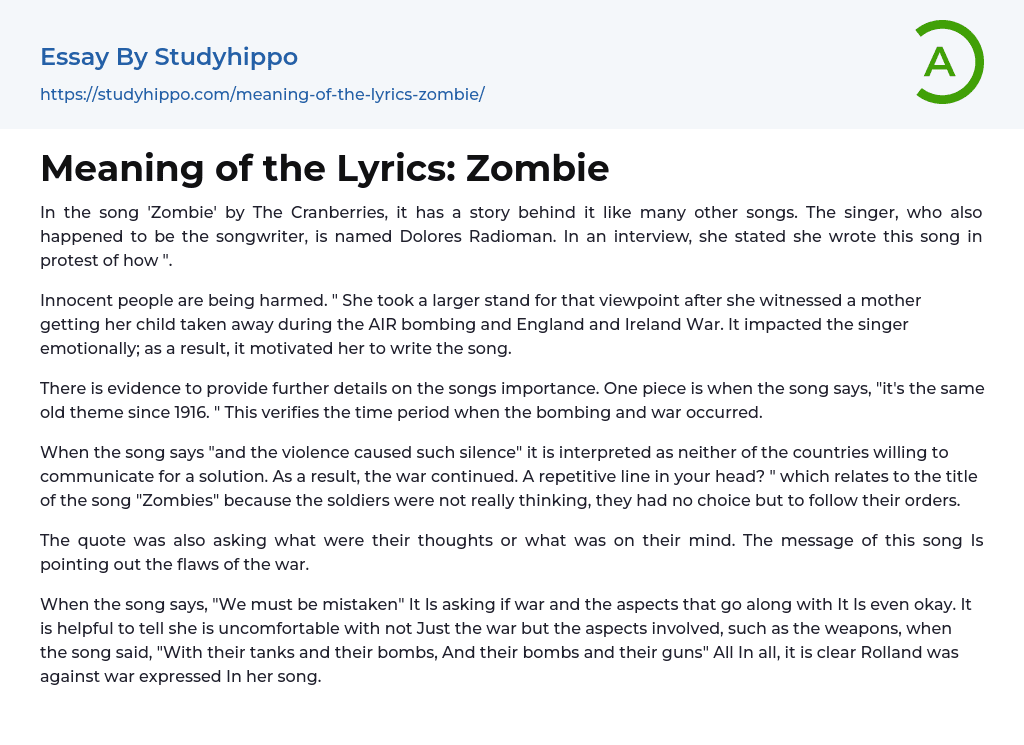The image size is (1024, 745).
Task: Click the paragraph starting 'The quote was also asking'
Action: pyautogui.click(x=511, y=552)
